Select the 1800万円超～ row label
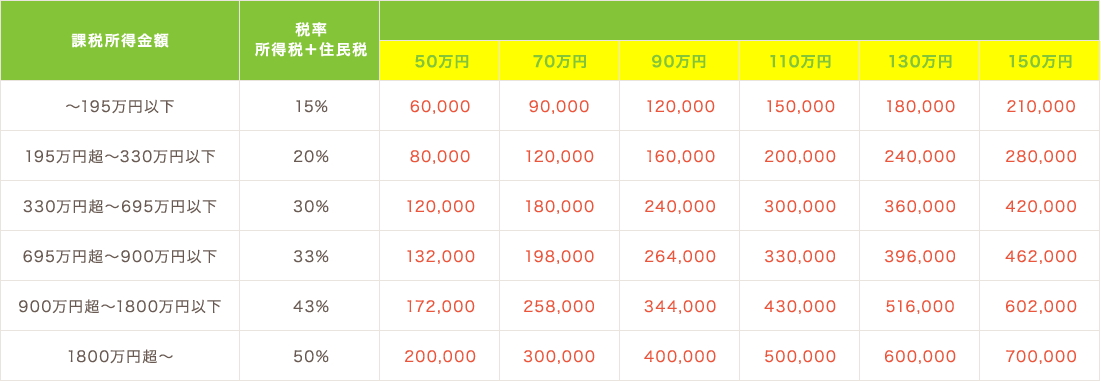The width and height of the screenshot is (1101, 381). click(x=120, y=356)
